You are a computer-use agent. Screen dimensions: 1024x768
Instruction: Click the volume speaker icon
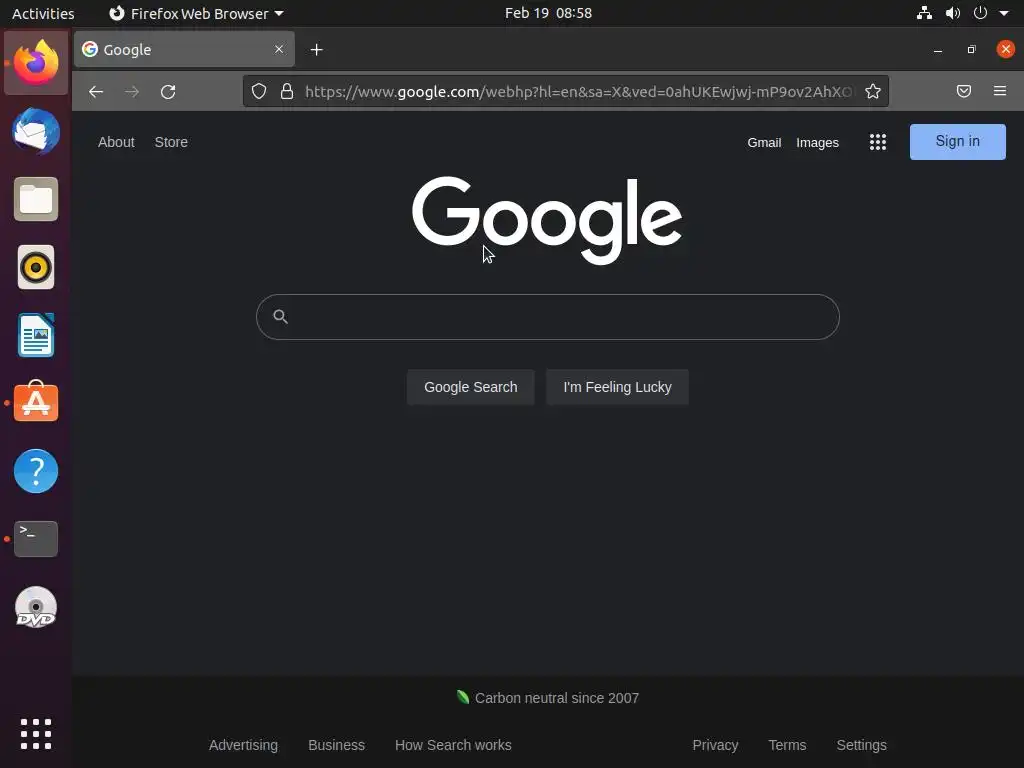[953, 13]
